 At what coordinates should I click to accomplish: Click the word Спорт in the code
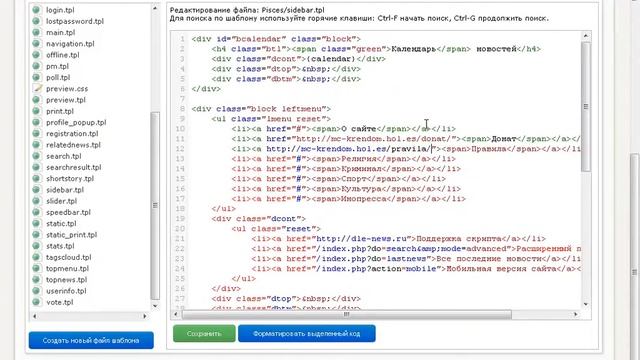[x=354, y=179]
